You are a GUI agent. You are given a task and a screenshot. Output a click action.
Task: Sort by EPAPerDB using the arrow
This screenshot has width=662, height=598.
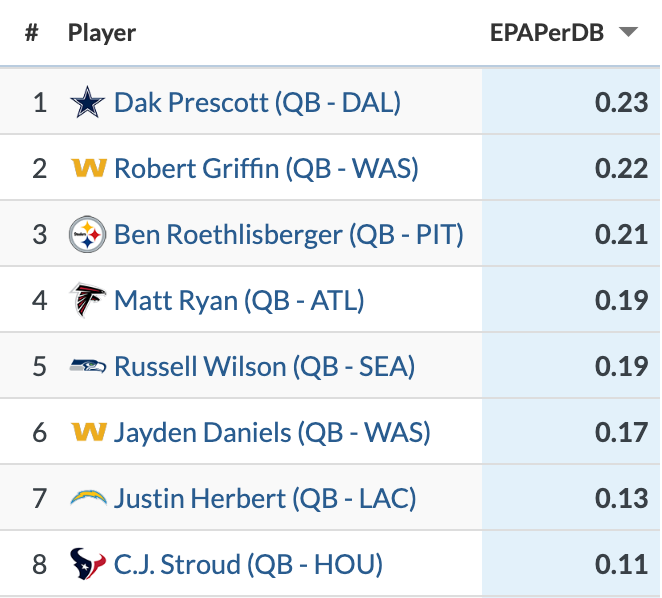628,33
